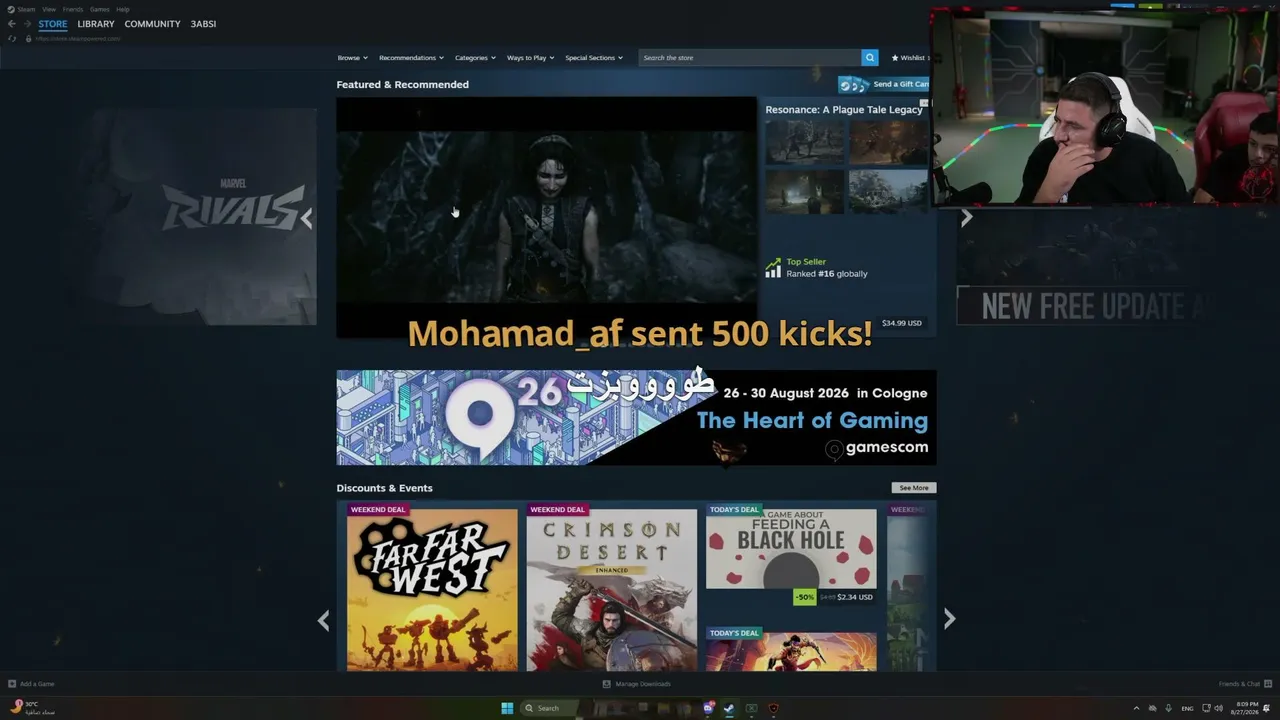Open first Resonance screenshot thumbnail

[805, 142]
